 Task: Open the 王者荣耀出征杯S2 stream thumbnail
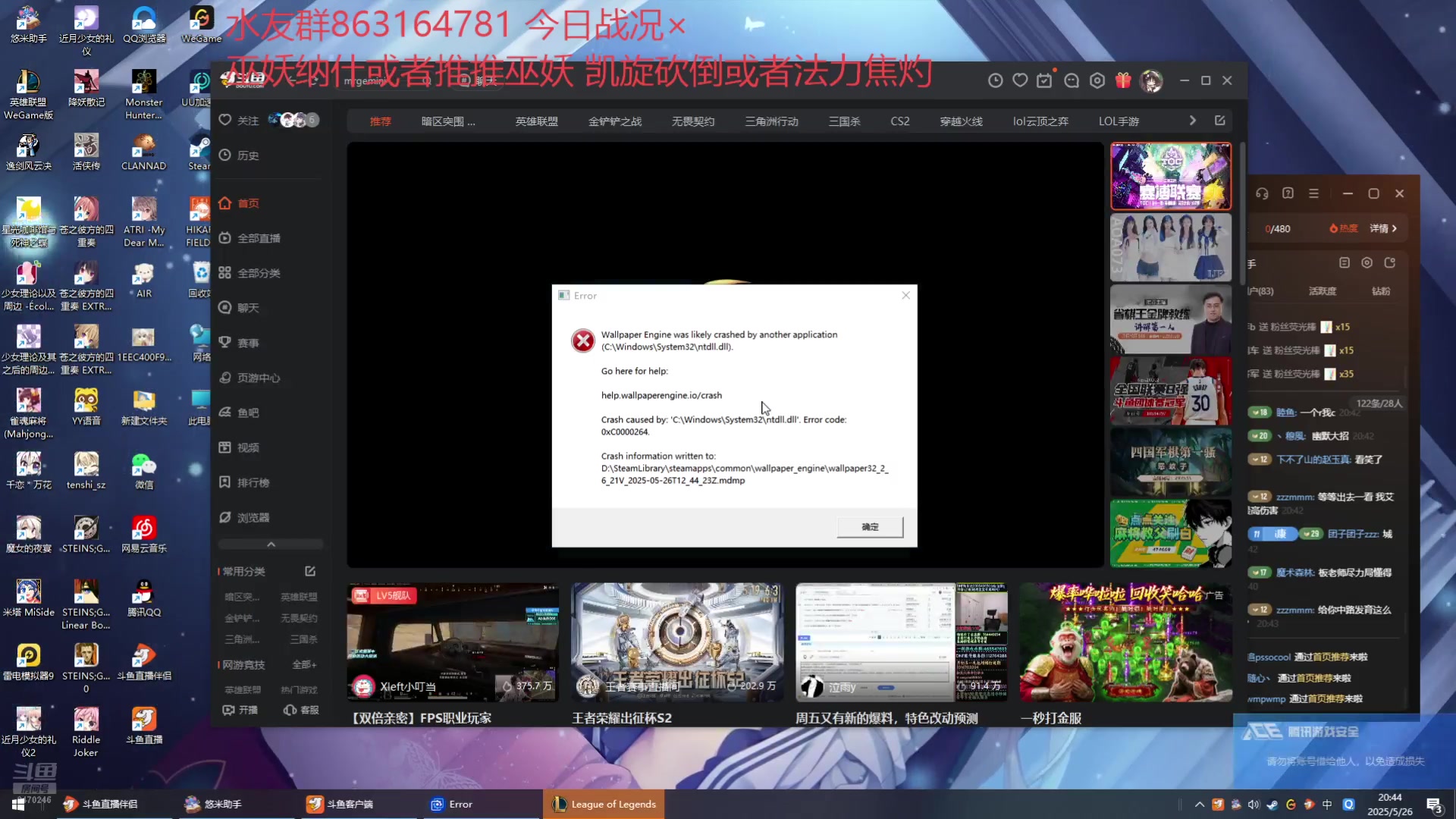click(x=677, y=642)
